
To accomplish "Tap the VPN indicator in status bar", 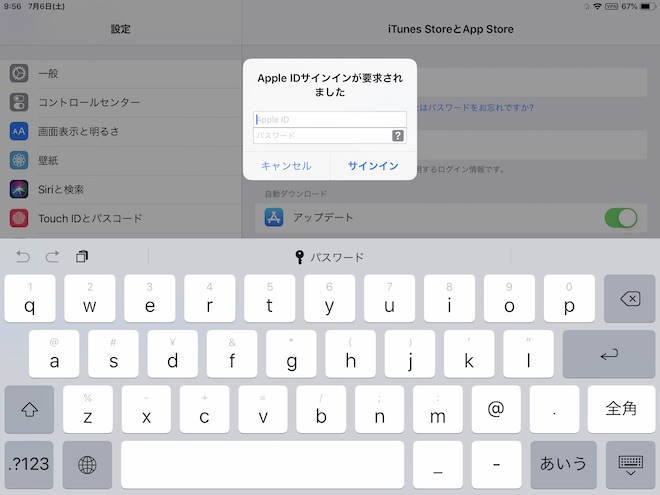I will click(611, 6).
